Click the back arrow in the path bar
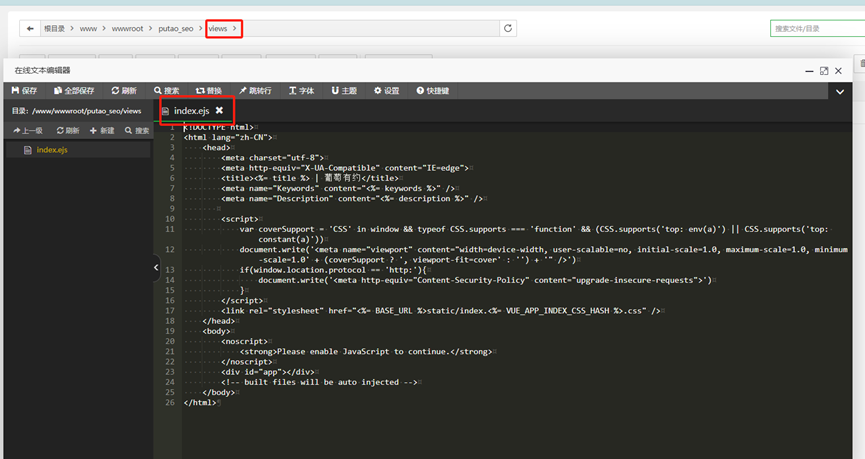The height and width of the screenshot is (459, 865). tap(30, 28)
